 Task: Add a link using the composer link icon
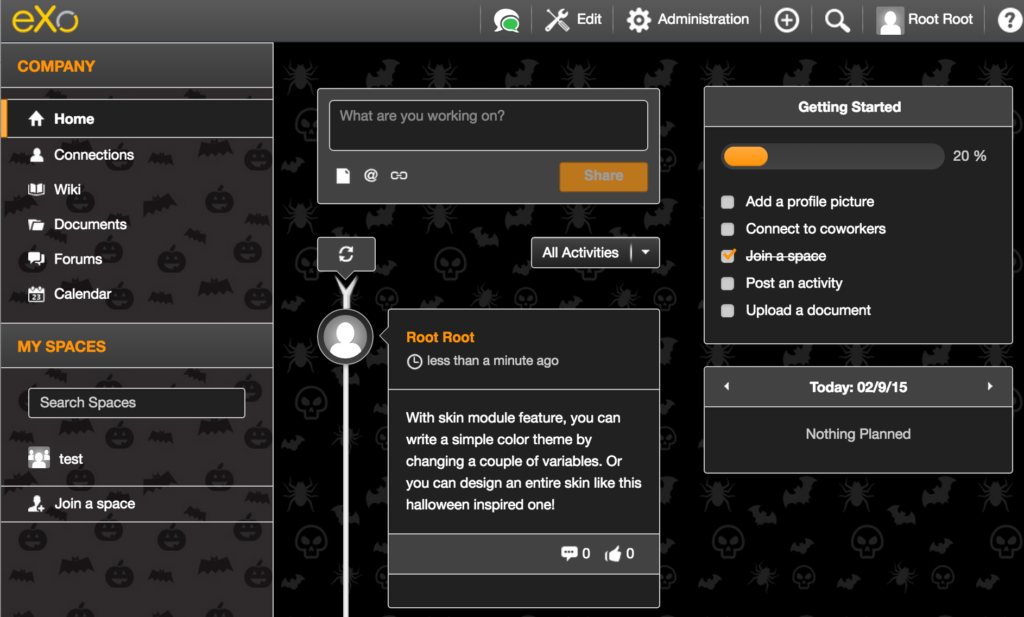click(397, 174)
